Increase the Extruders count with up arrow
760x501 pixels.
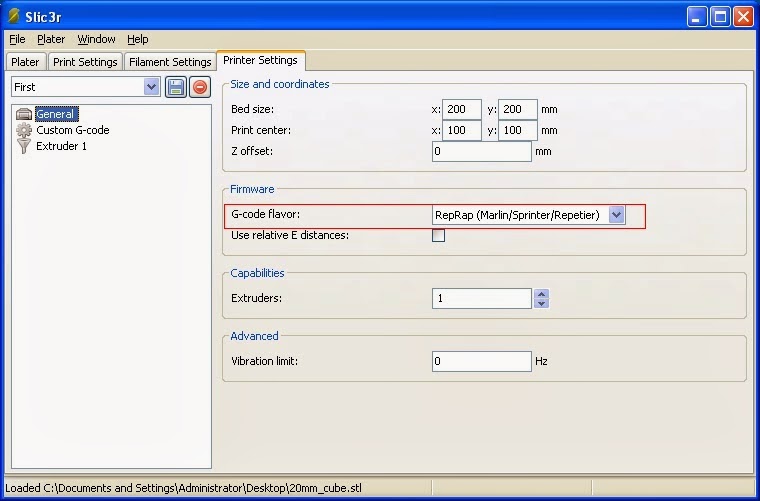pyautogui.click(x=541, y=294)
